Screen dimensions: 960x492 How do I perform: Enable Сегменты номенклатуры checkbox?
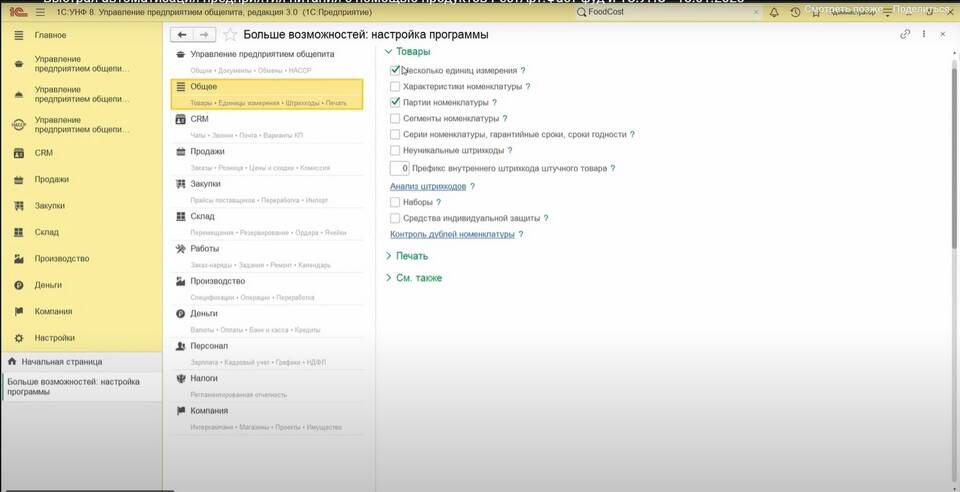click(395, 118)
